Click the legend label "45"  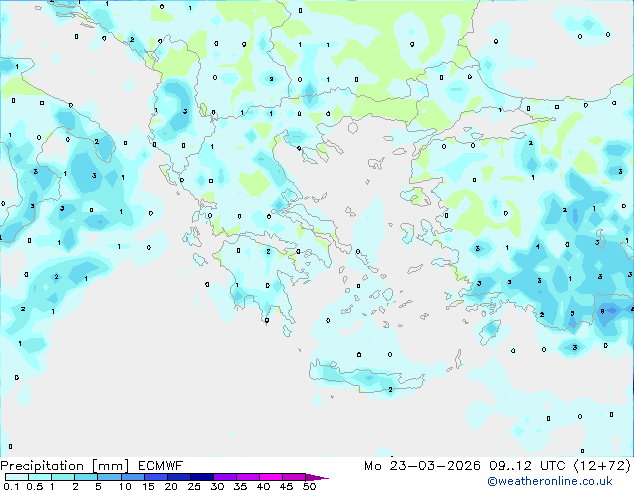(286, 486)
